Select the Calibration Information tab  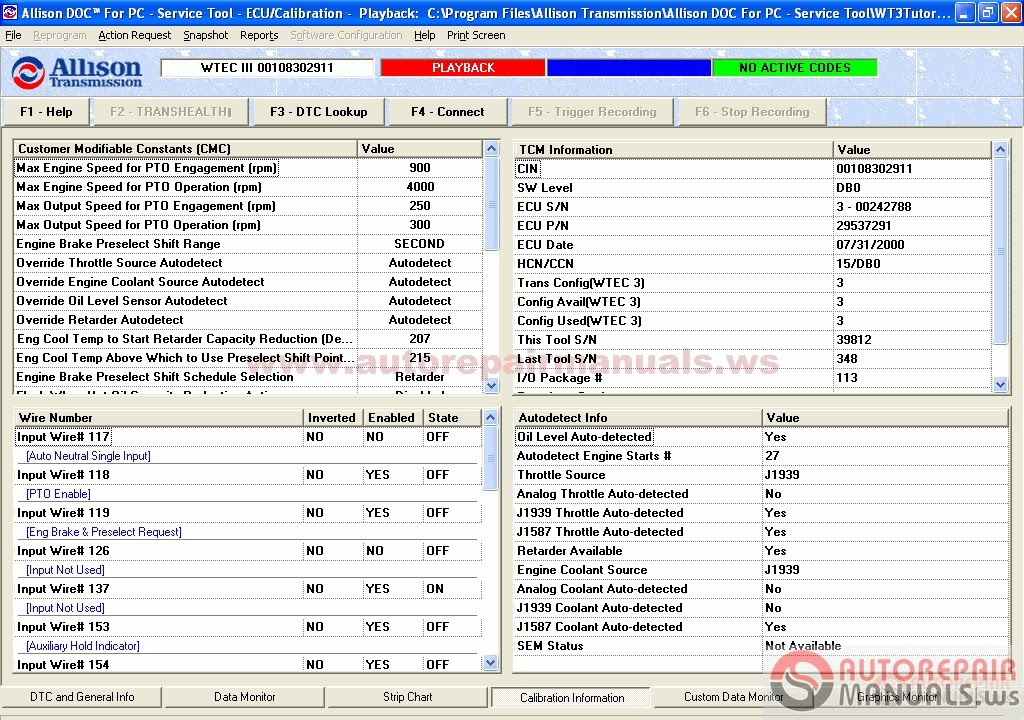point(571,698)
